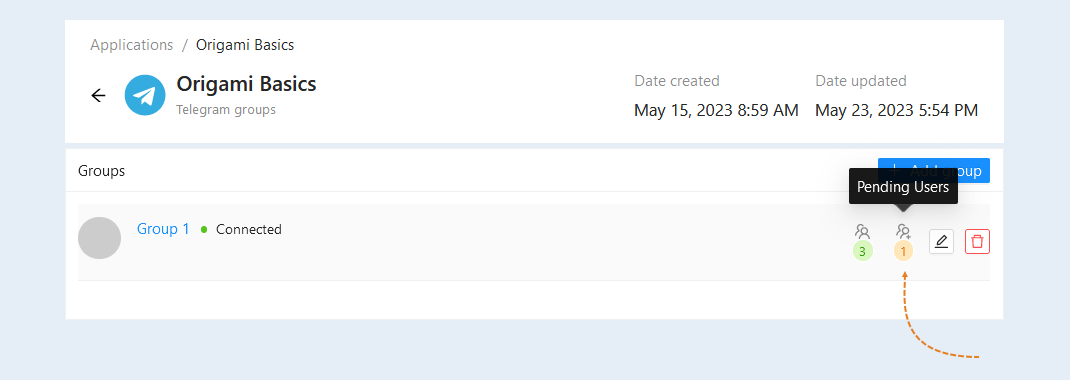Open the members icon for Group 1
1070x380 pixels.
click(x=863, y=231)
